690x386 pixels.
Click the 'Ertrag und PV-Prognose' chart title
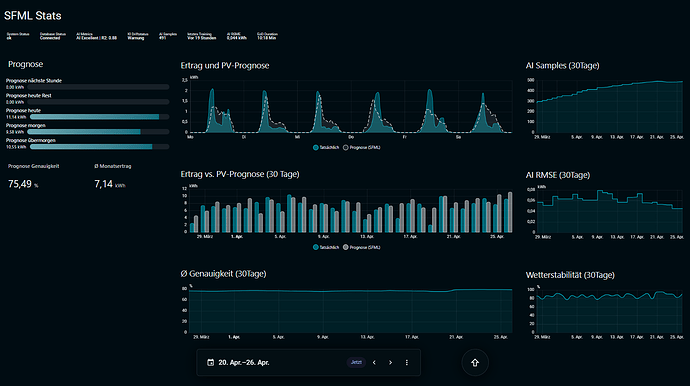point(225,66)
